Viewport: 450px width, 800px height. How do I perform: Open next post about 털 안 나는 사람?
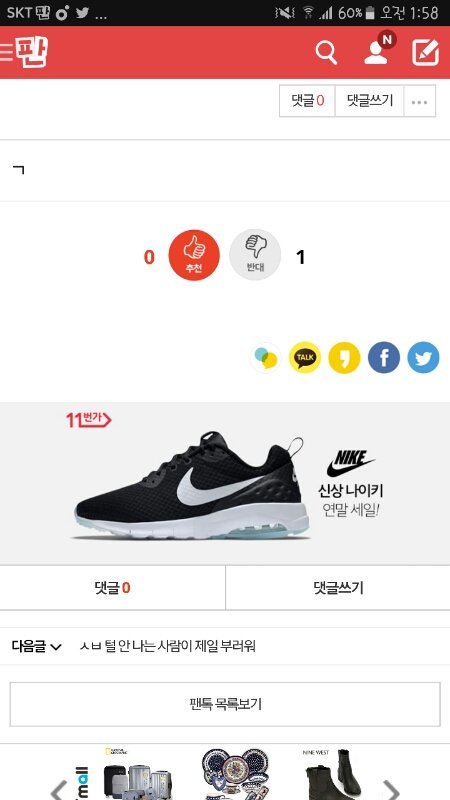(x=168, y=646)
